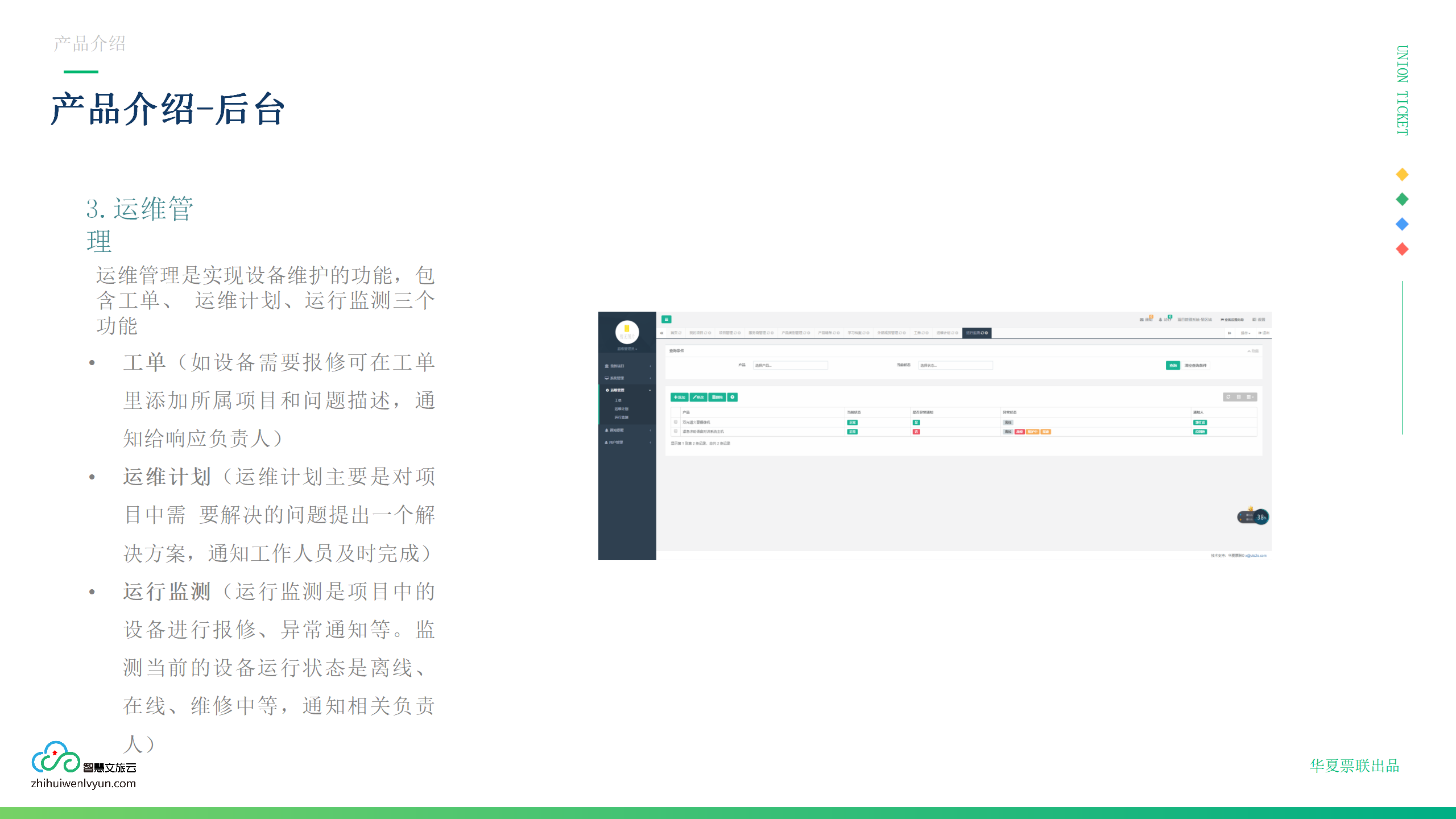Select 运维计划 under 运维管理 in sidebar

(x=621, y=409)
